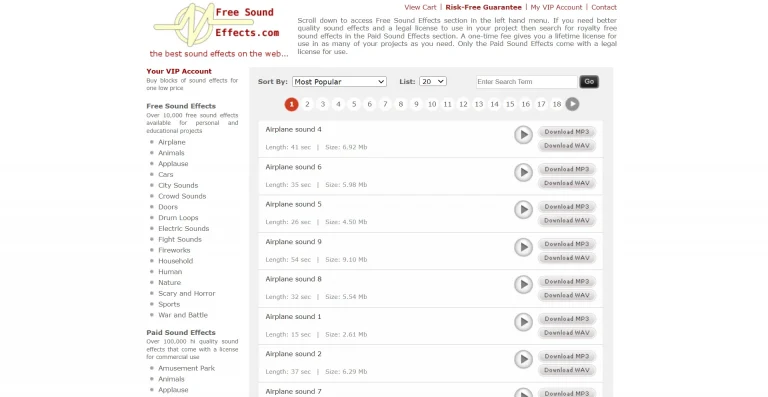768x397 pixels.
Task: Download WAV for Airplane sound 4
Action: click(x=567, y=146)
